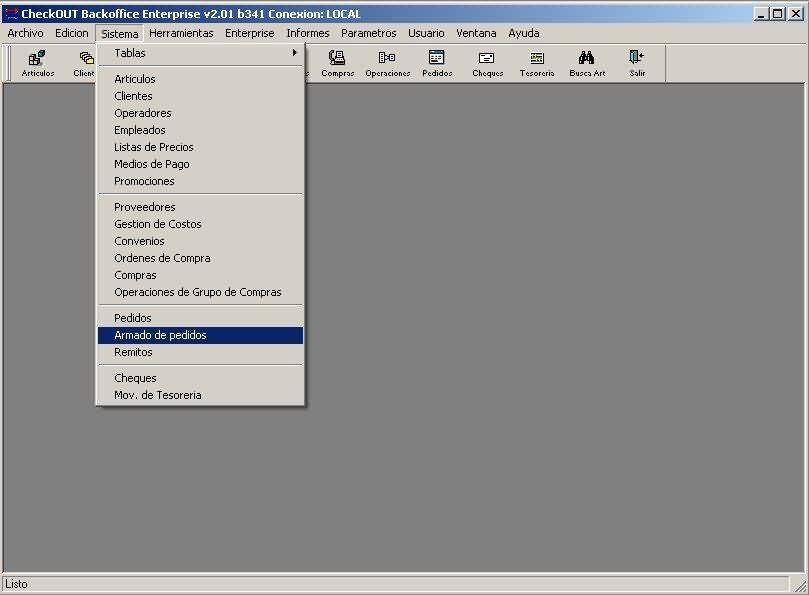
Task: Open the Usuario menu
Action: (426, 33)
